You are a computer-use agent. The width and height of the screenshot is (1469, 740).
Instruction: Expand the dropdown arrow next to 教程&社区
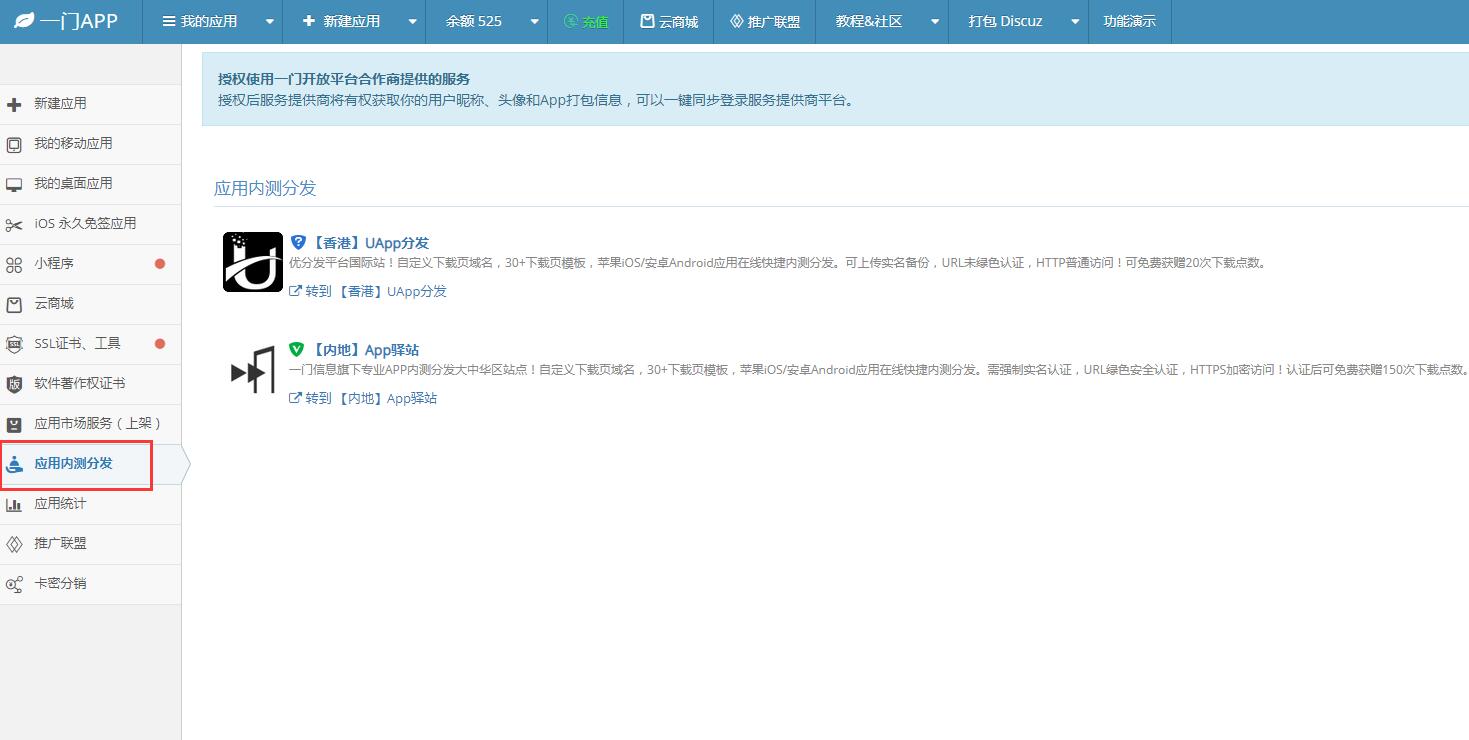point(934,22)
